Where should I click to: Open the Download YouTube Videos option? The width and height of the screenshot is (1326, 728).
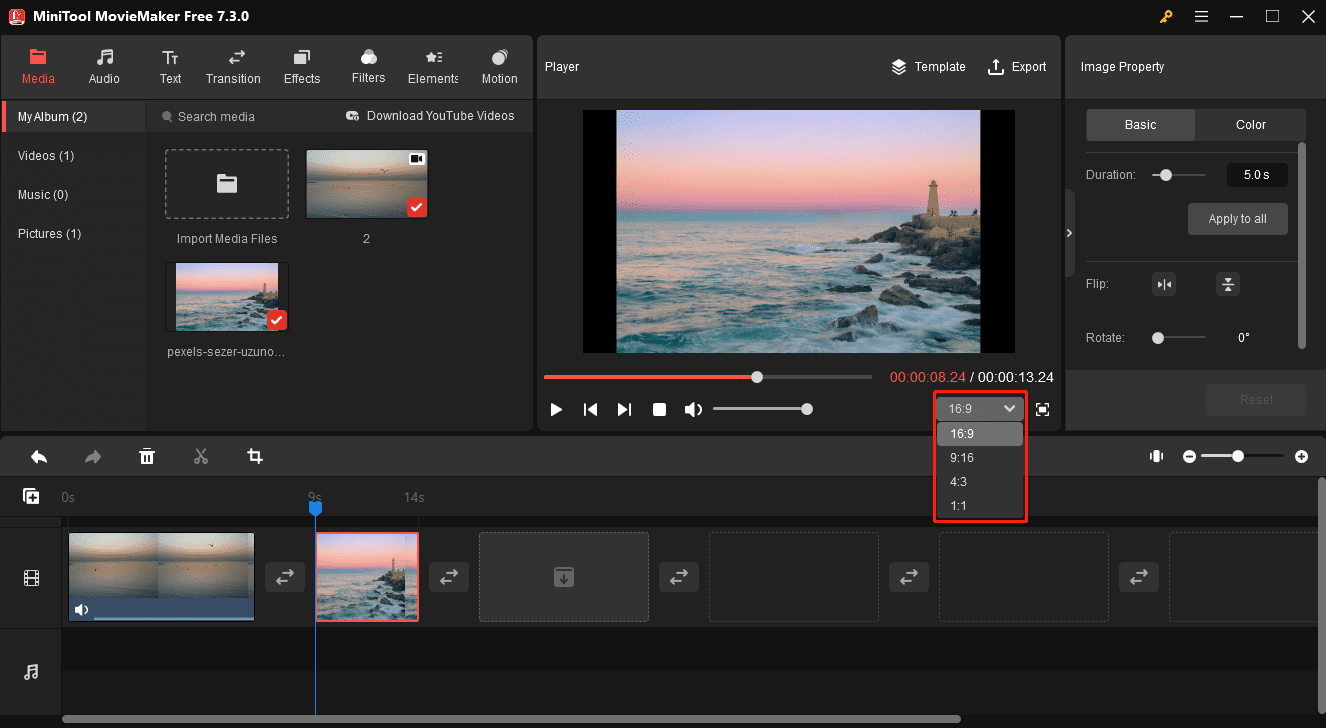431,116
